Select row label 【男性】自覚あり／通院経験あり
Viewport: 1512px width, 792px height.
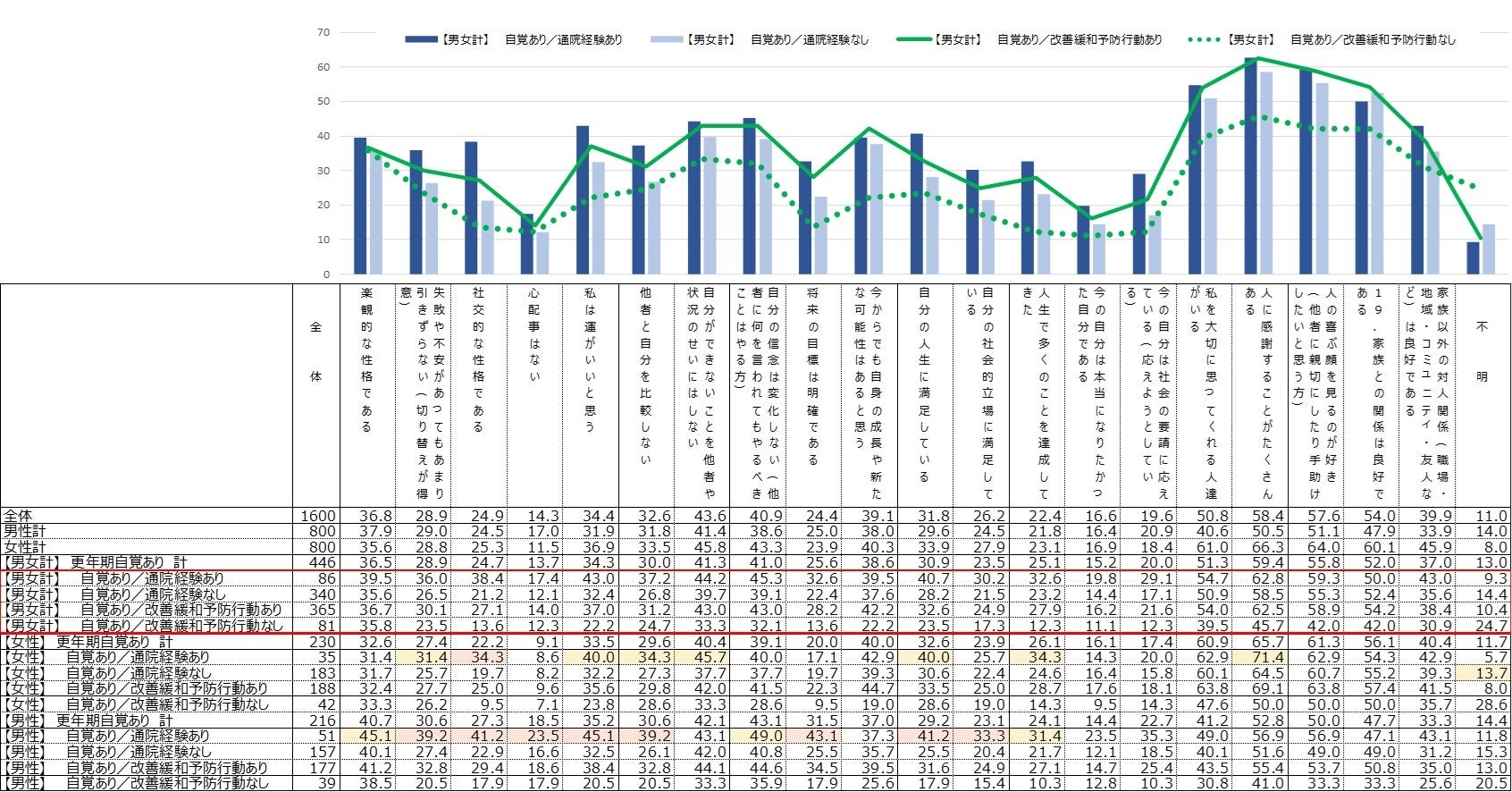click(x=106, y=736)
